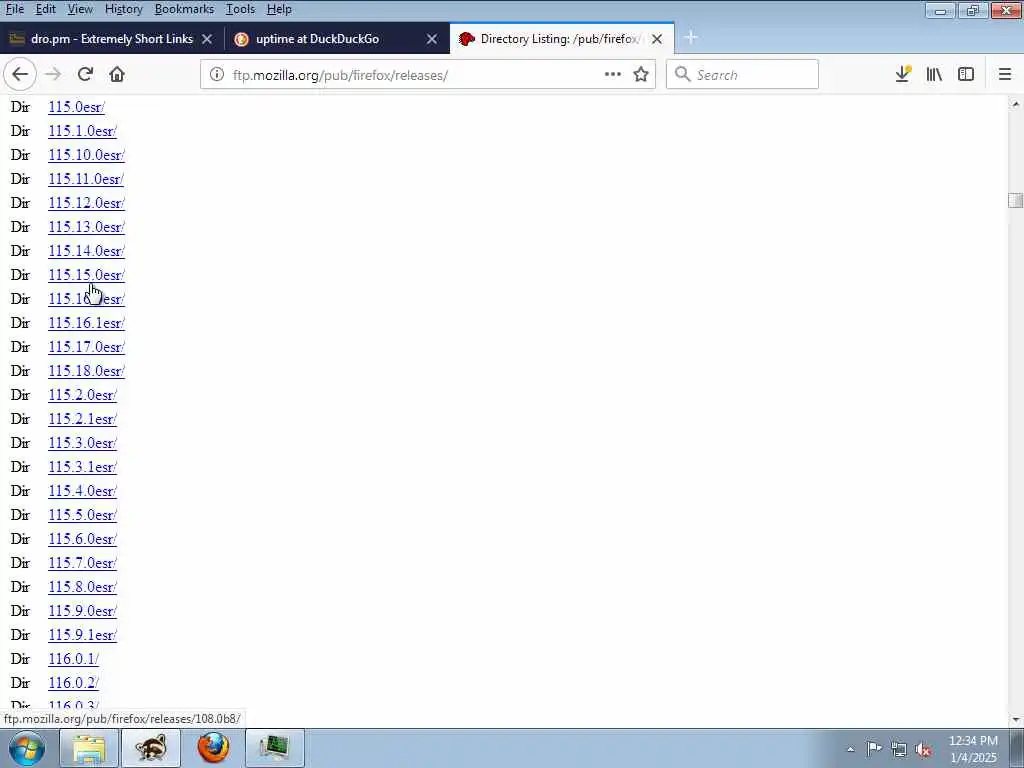Open the 115.16.1esr/ directory link
This screenshot has width=1024, height=768.
pos(86,323)
